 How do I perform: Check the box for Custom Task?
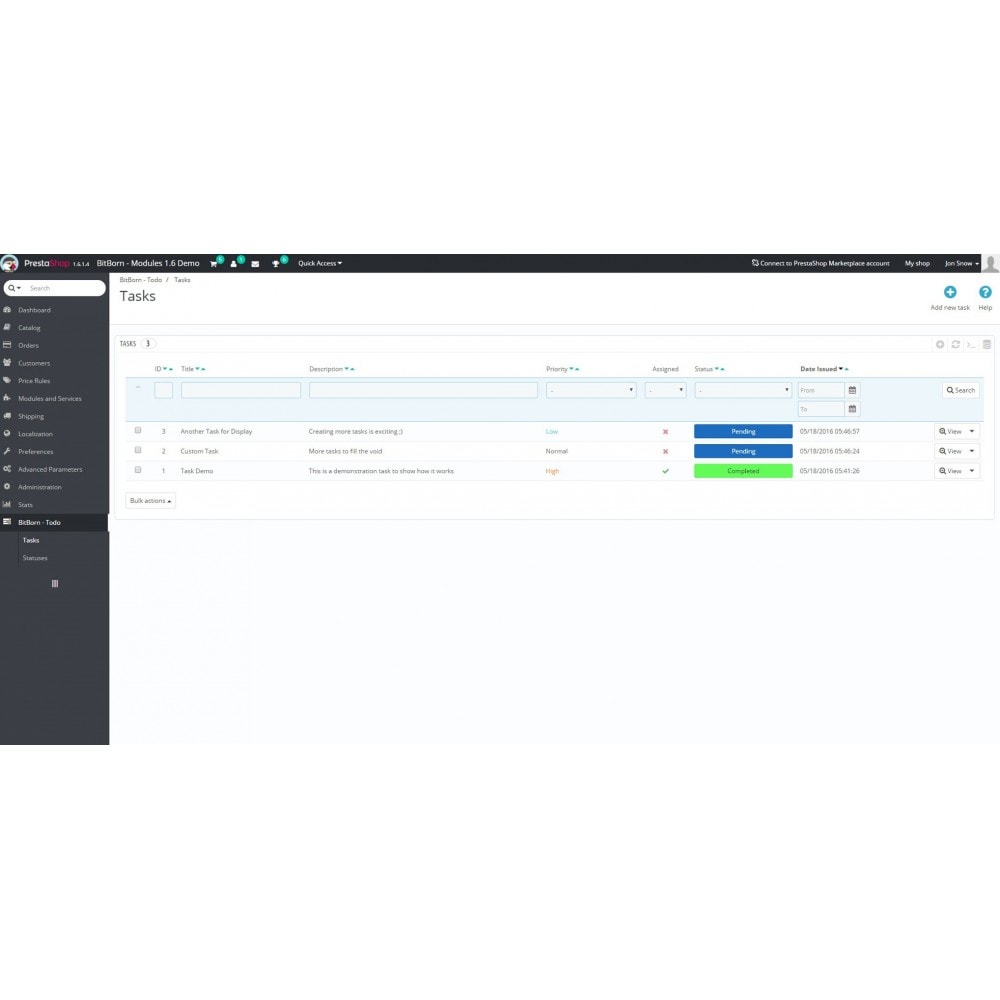point(138,450)
